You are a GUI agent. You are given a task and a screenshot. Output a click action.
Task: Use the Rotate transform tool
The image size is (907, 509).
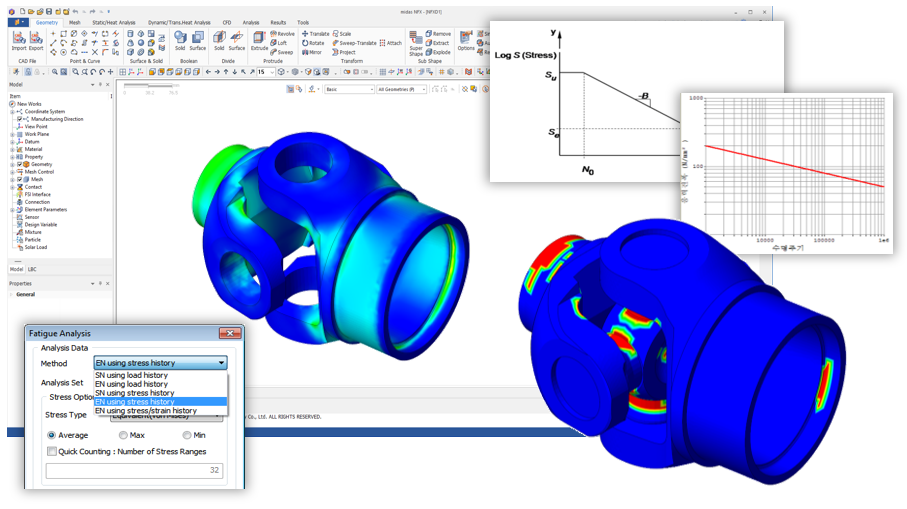(313, 43)
